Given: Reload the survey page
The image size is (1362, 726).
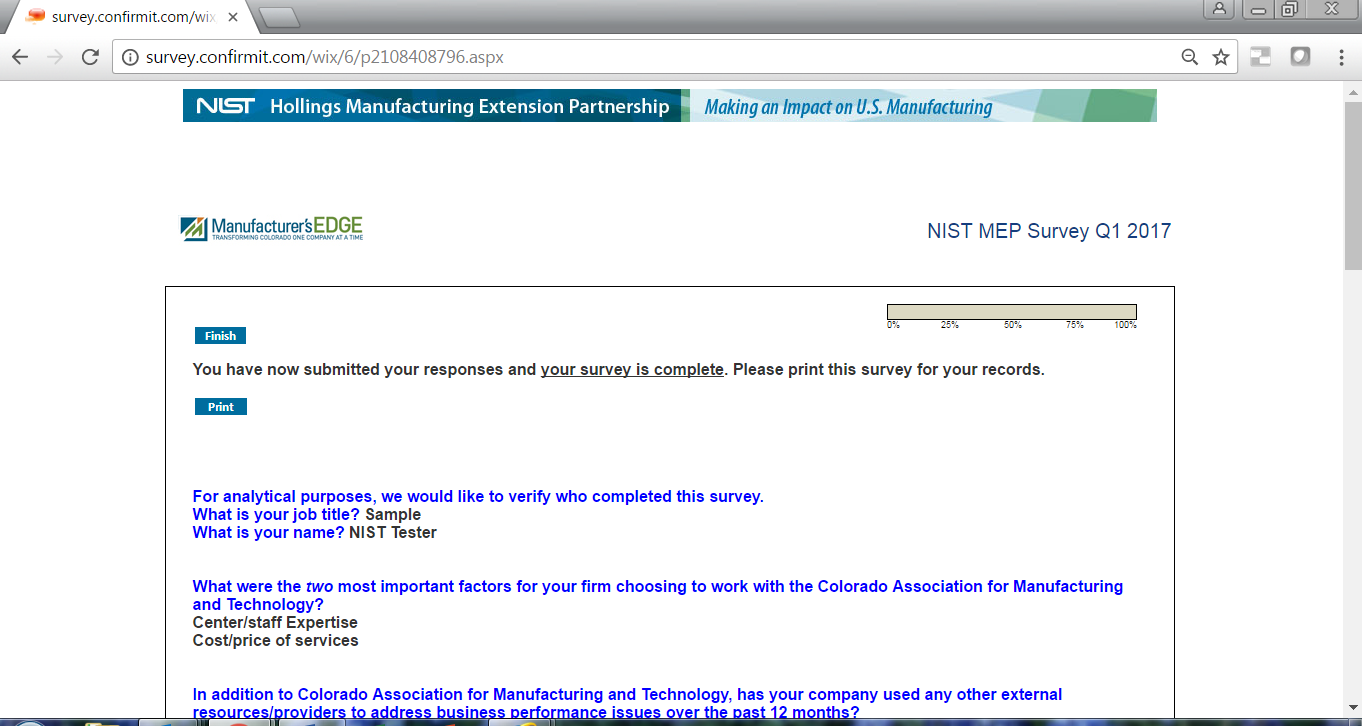Looking at the screenshot, I should (90, 57).
